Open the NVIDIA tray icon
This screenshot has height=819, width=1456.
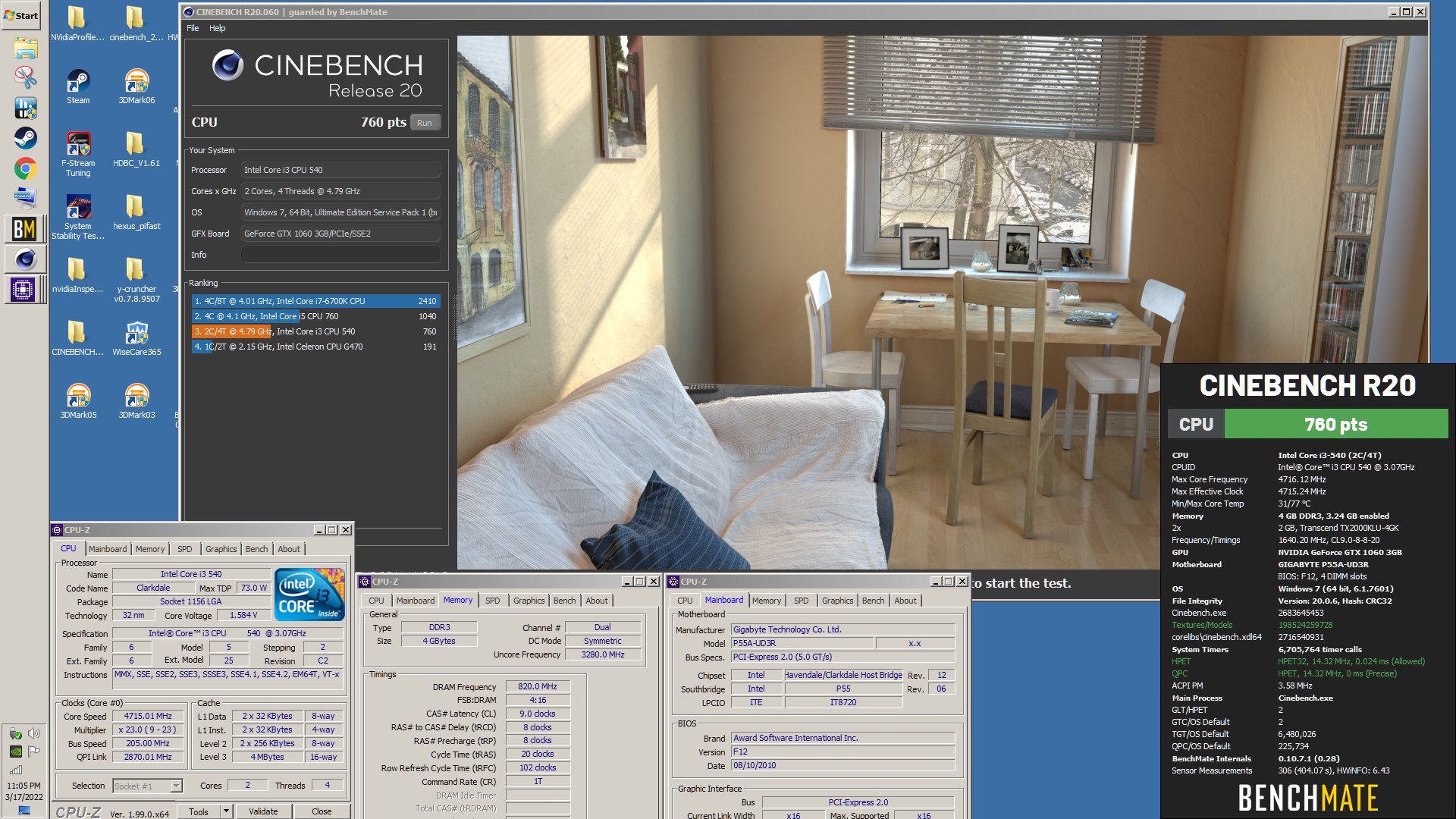coord(15,752)
